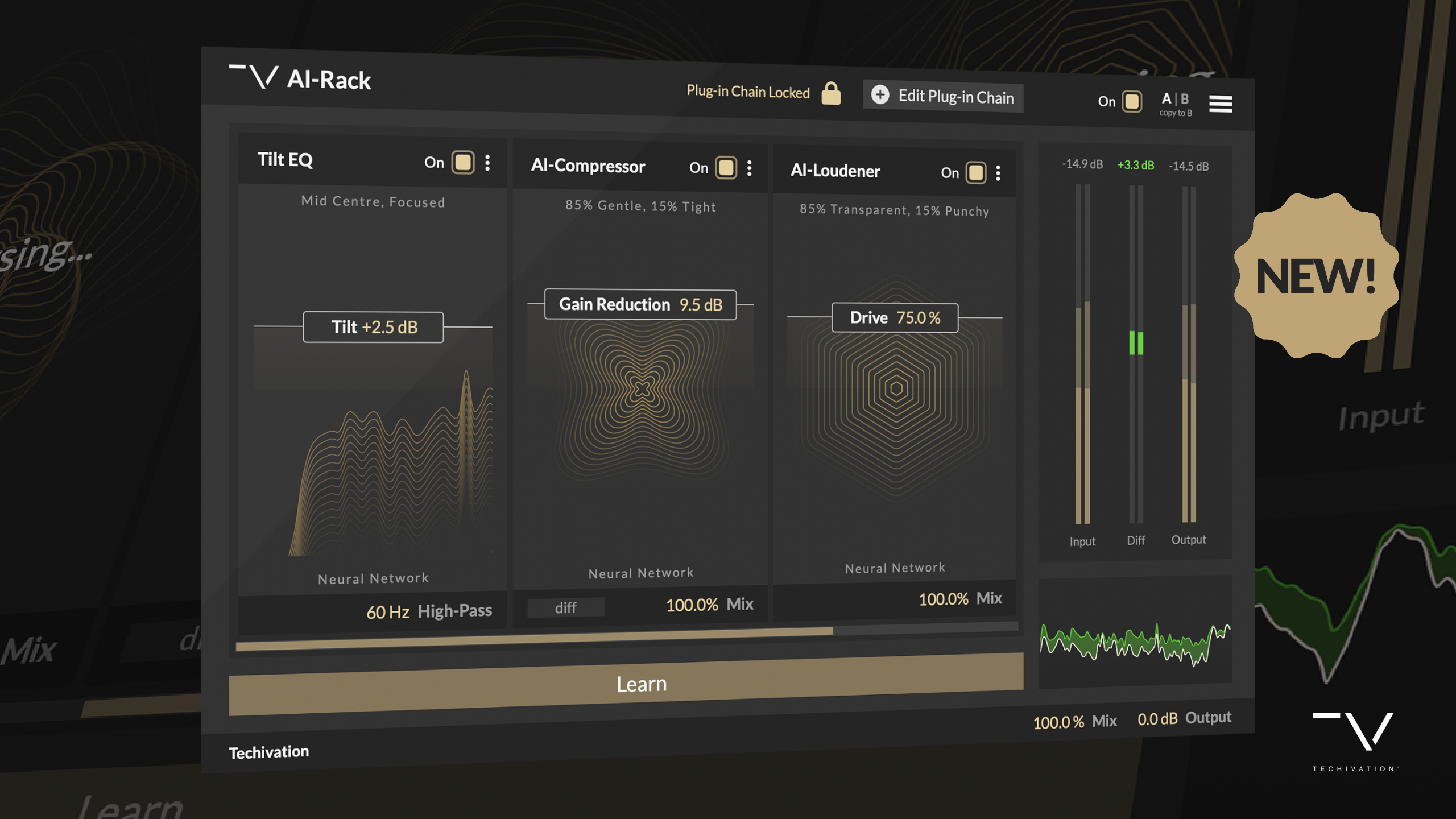The height and width of the screenshot is (819, 1456).
Task: Click the '-14.9 dB' input reading
Action: click(x=1082, y=164)
